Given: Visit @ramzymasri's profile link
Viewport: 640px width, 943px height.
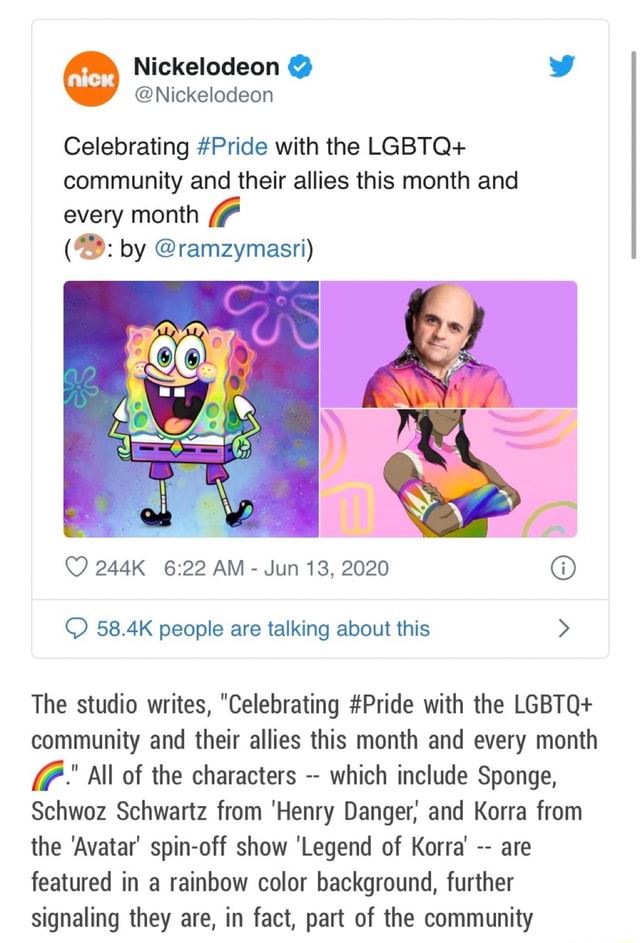Looking at the screenshot, I should pyautogui.click(x=232, y=248).
